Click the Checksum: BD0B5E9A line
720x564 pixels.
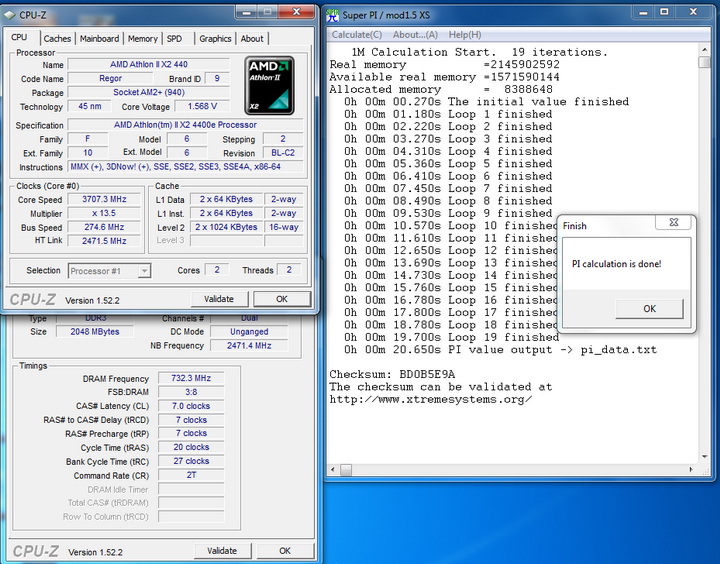[392, 374]
